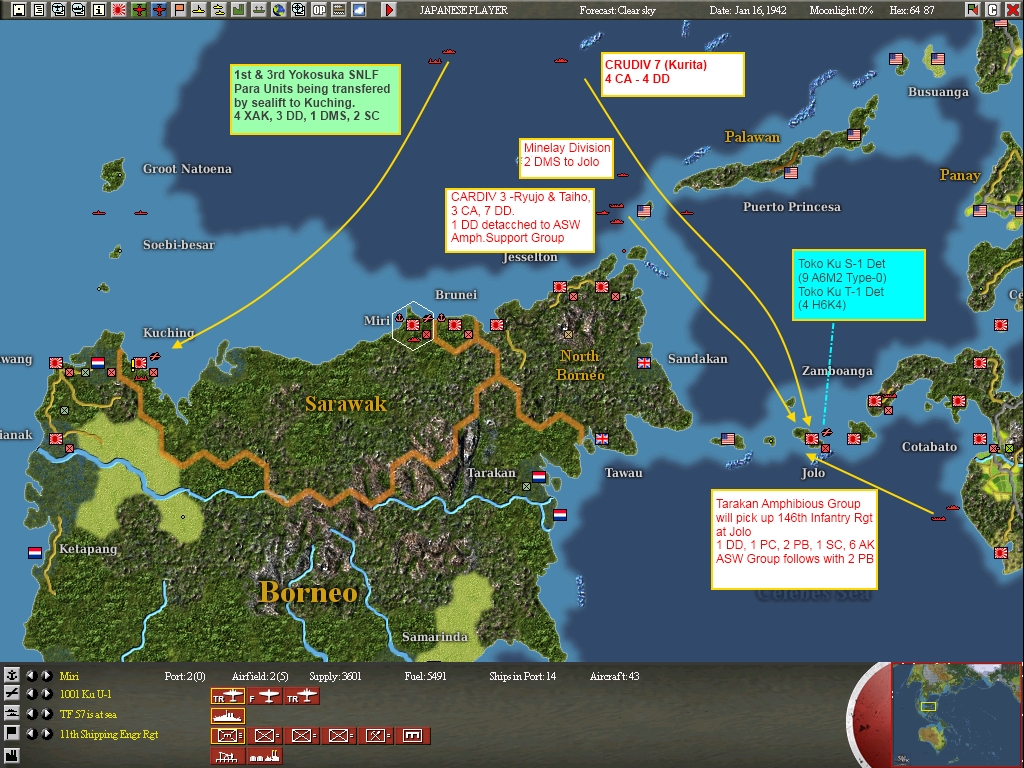Click the Japanese base marker at Jolo
This screenshot has width=1024, height=768.
click(x=812, y=439)
